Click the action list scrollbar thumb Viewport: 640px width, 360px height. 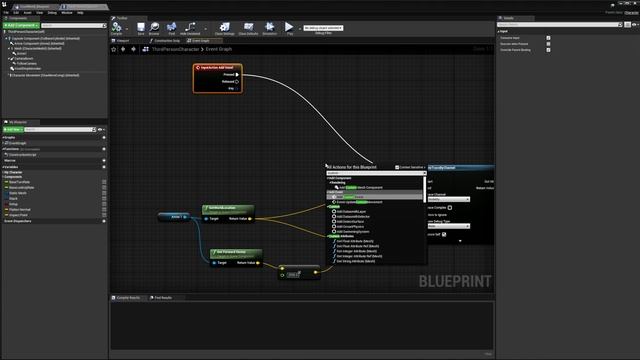(x=425, y=190)
